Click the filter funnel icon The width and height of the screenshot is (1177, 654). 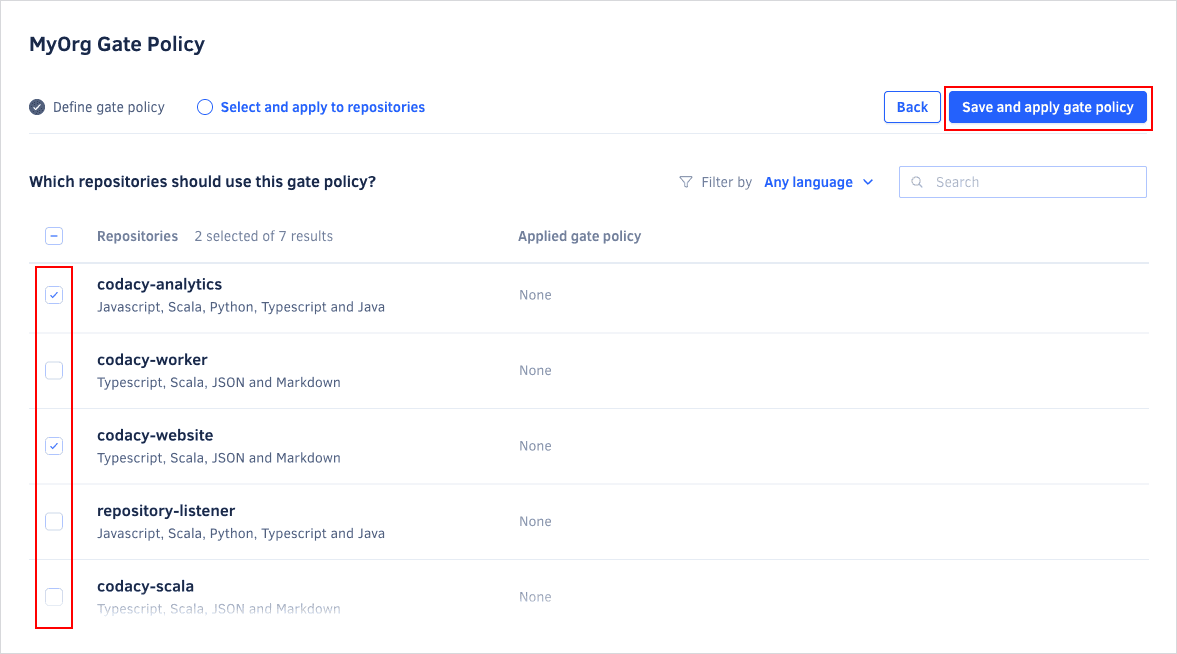(686, 182)
